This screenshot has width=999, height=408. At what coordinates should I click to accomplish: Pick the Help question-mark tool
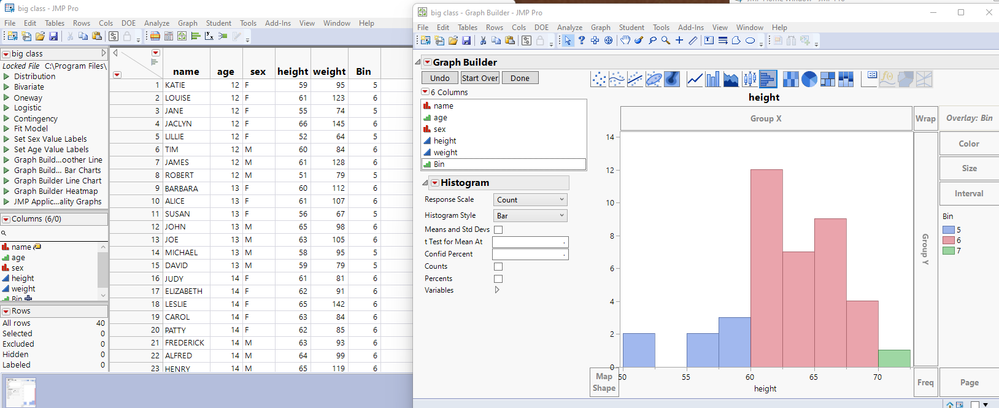click(x=581, y=40)
